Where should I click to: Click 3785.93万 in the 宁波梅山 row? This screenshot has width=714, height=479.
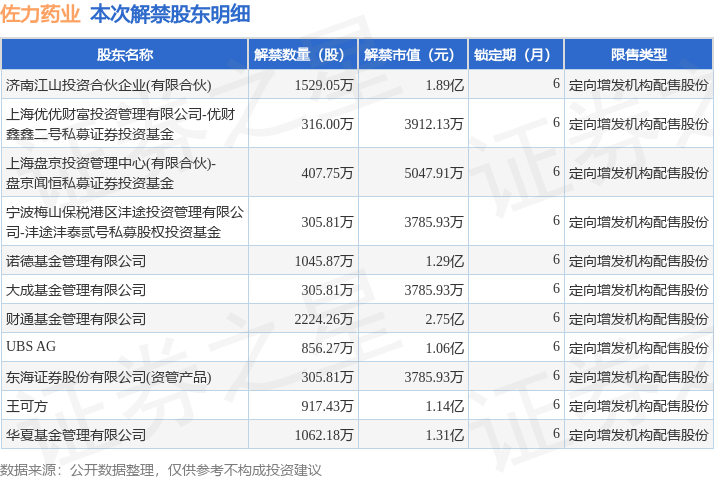[434, 222]
